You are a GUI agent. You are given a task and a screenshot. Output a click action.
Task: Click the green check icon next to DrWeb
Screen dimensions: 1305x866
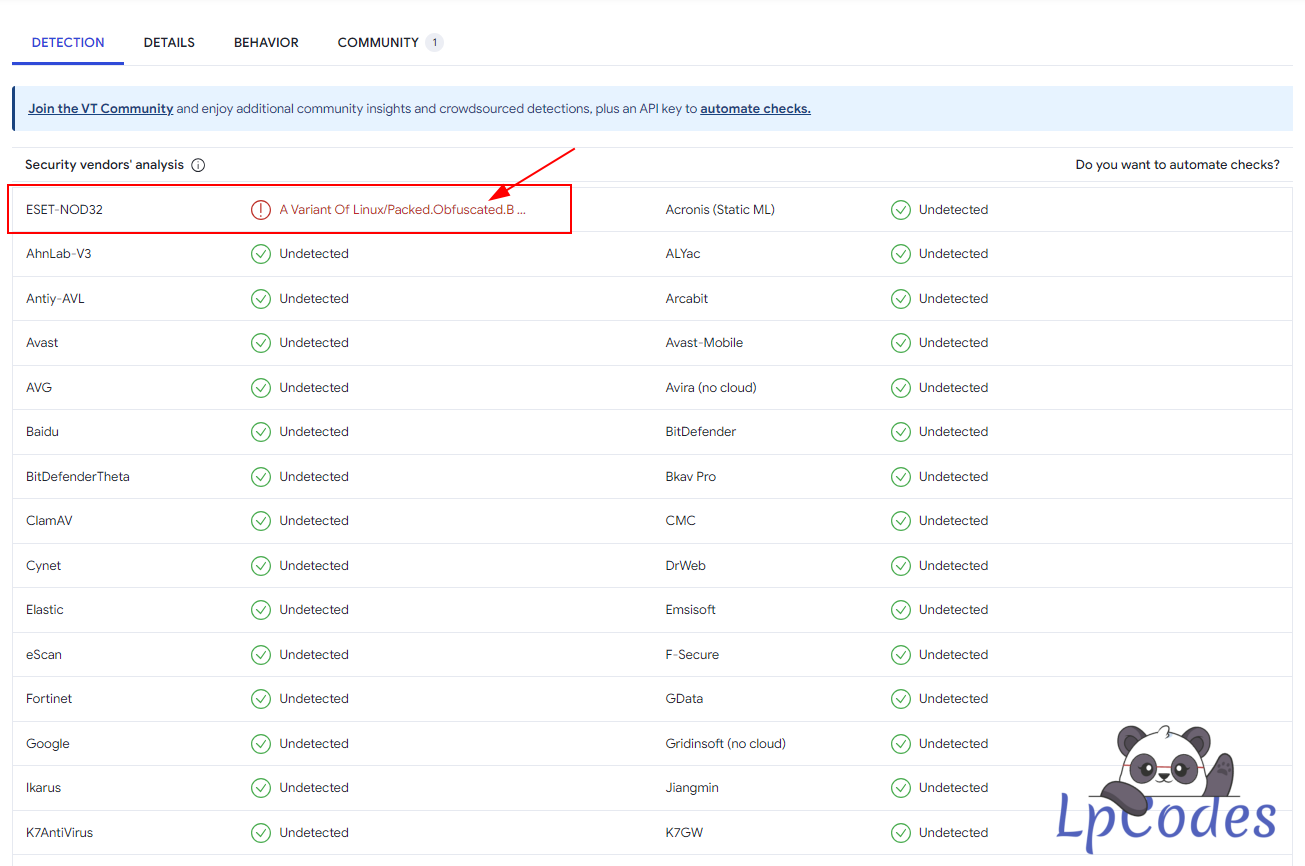click(x=901, y=566)
